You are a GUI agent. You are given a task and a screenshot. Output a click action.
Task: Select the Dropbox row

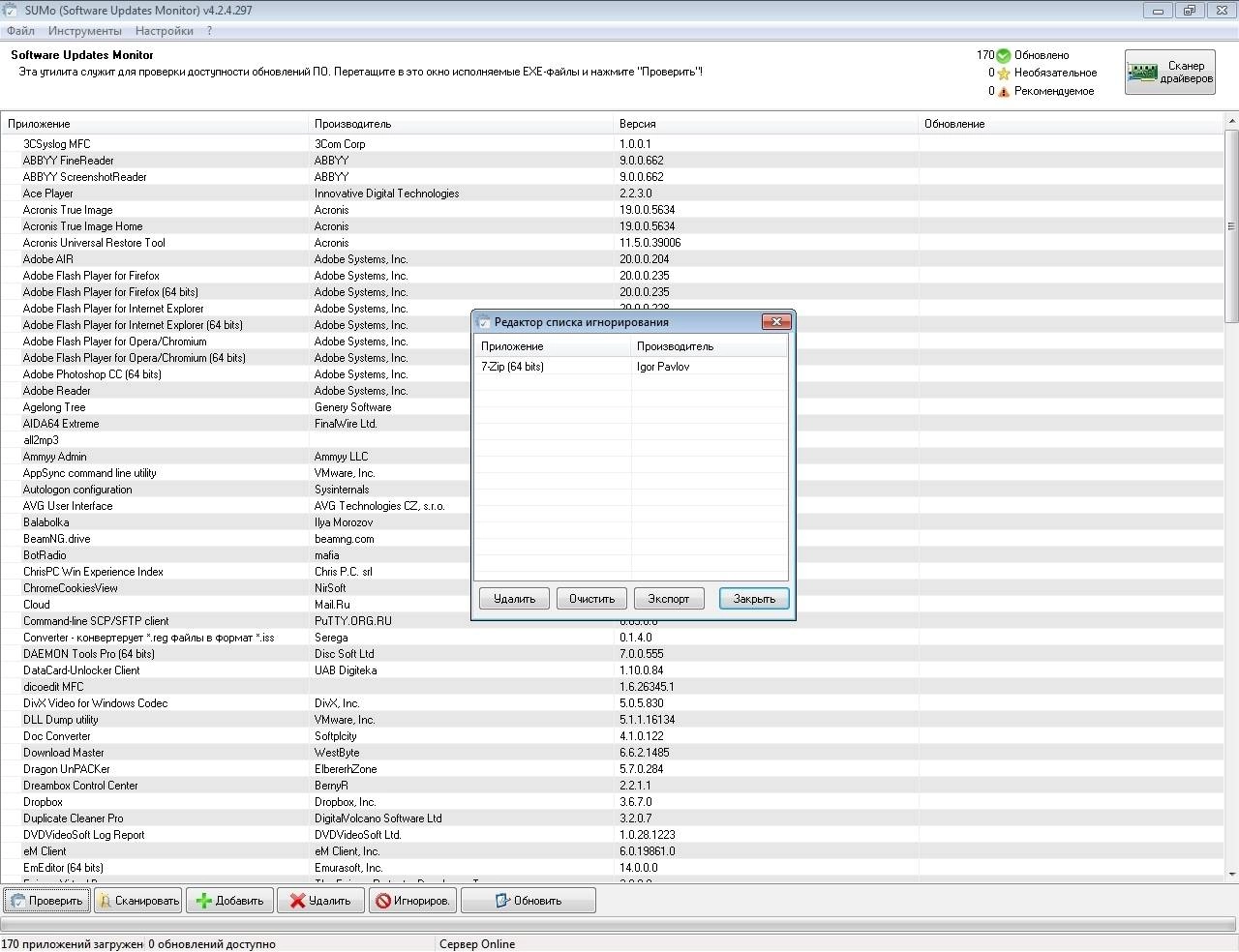[x=612, y=802]
